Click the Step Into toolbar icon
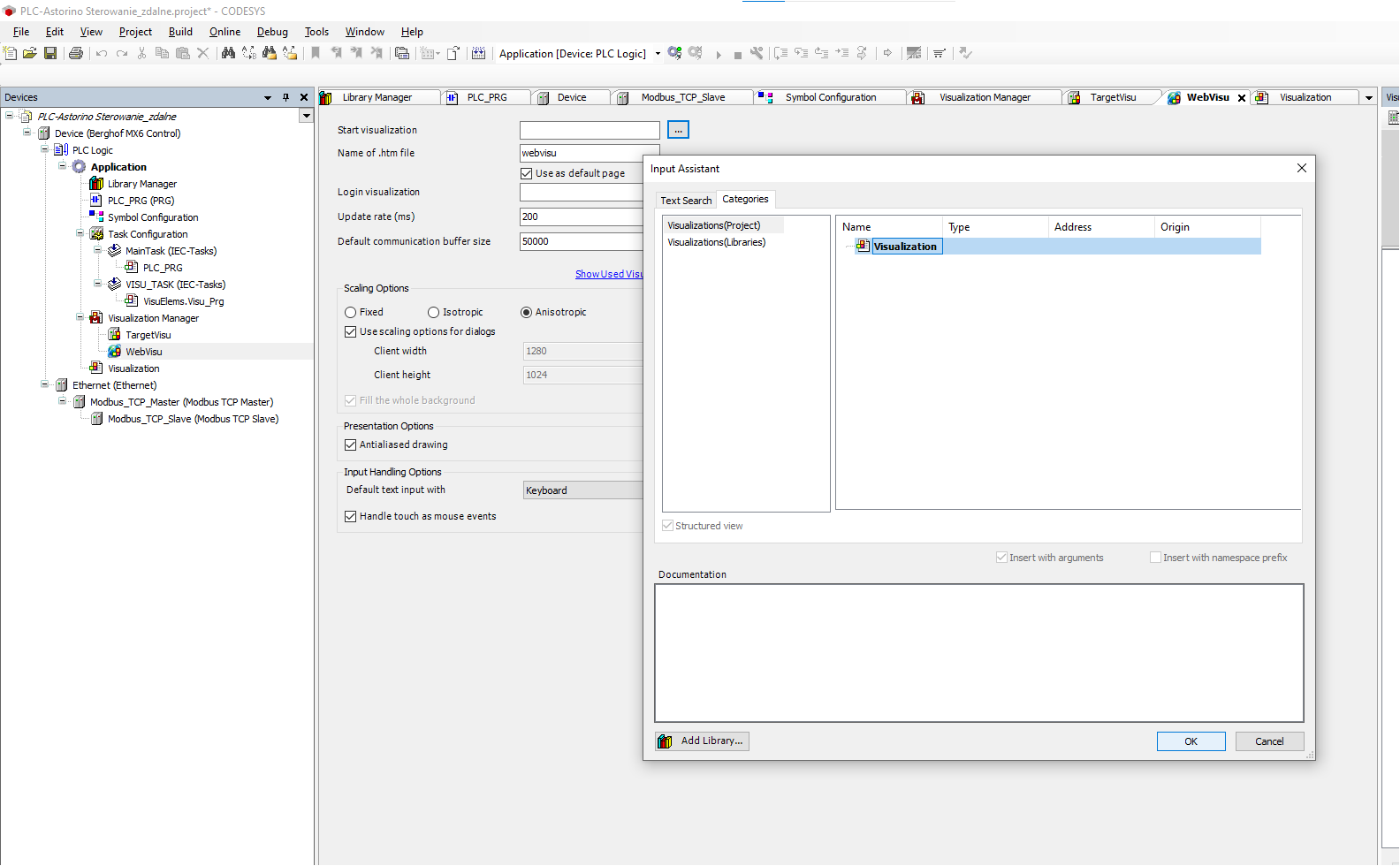1400x866 pixels. (802, 53)
